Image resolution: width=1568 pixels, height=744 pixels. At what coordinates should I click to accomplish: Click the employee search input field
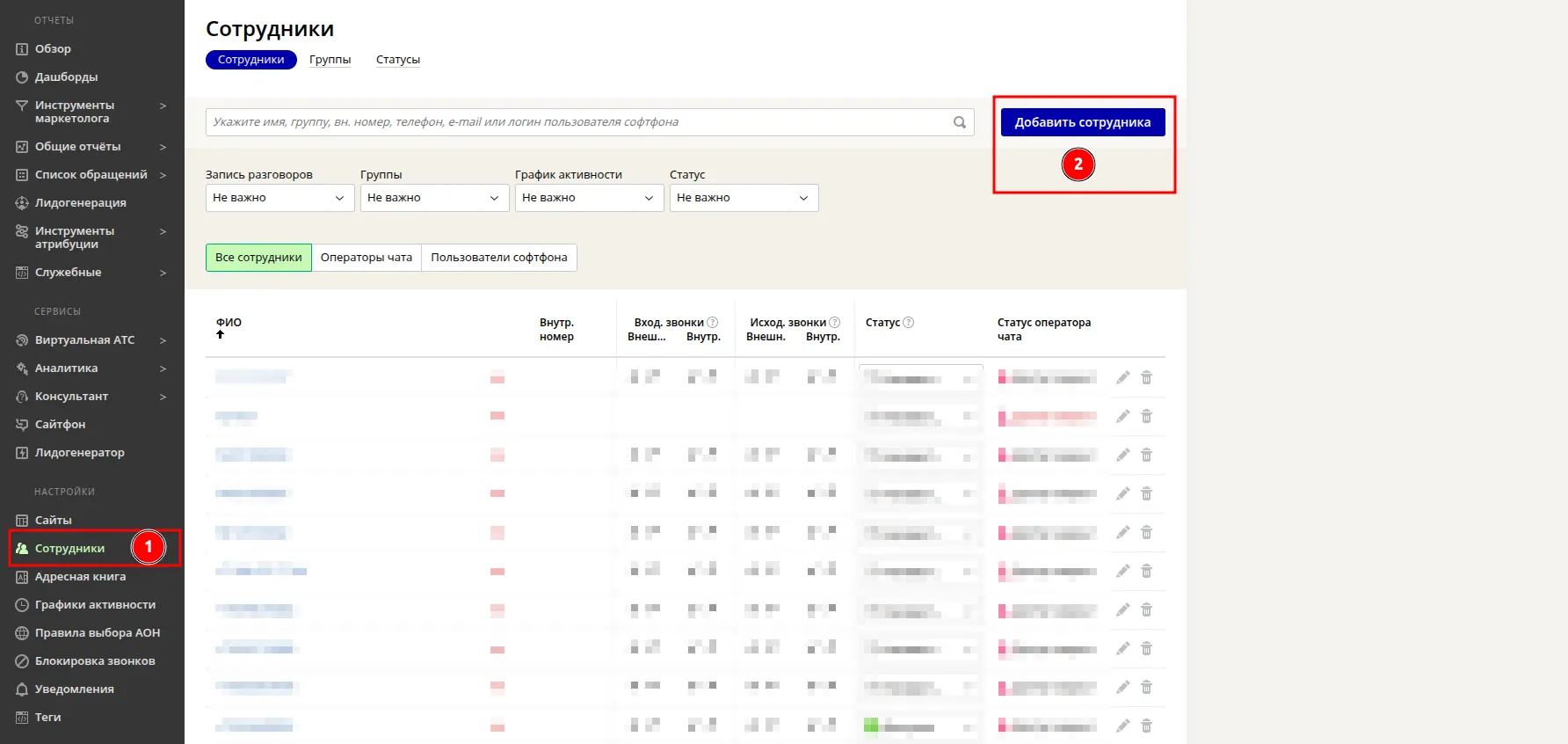tap(576, 122)
